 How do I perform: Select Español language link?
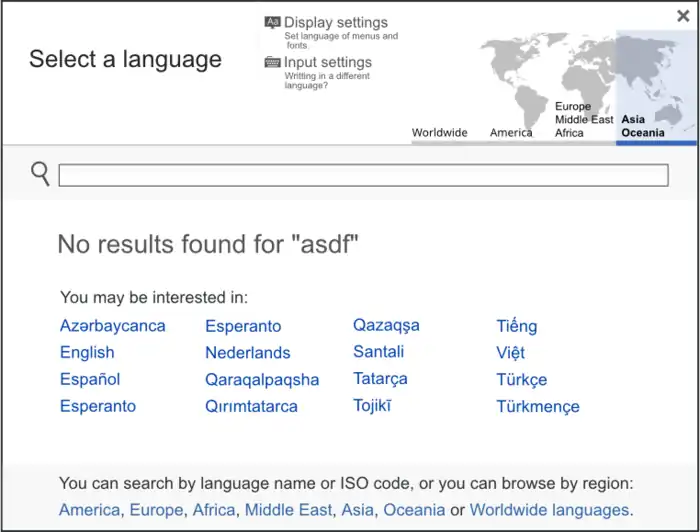pos(90,379)
